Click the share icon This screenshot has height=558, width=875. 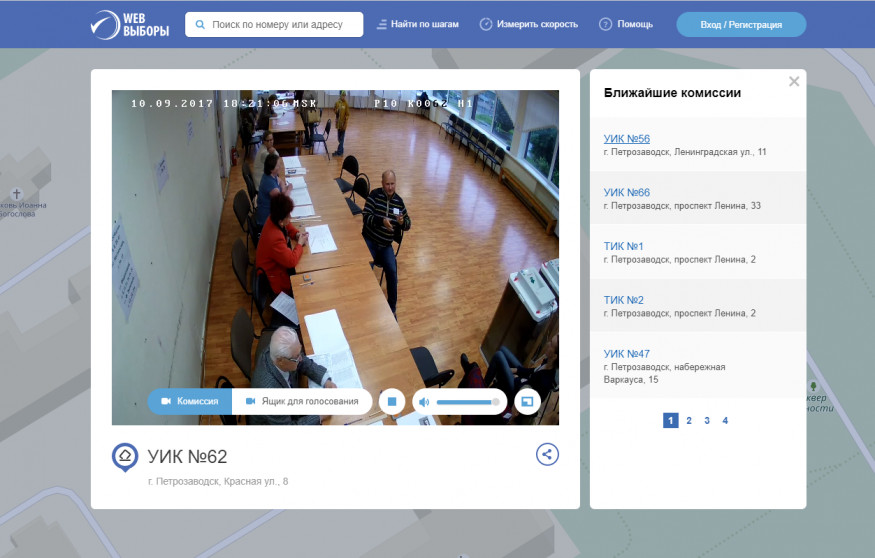click(x=547, y=454)
